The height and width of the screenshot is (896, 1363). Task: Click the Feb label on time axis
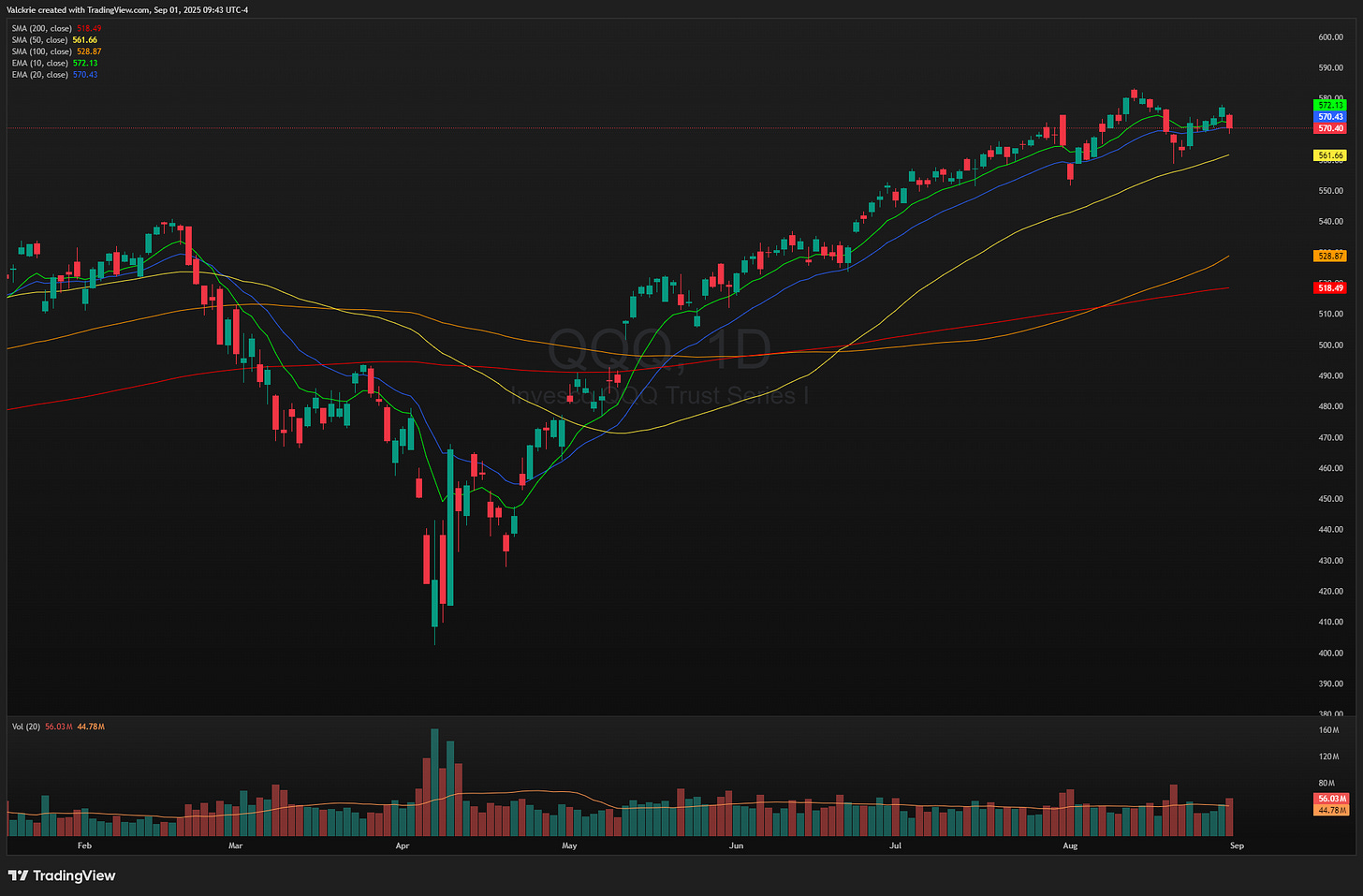click(84, 845)
